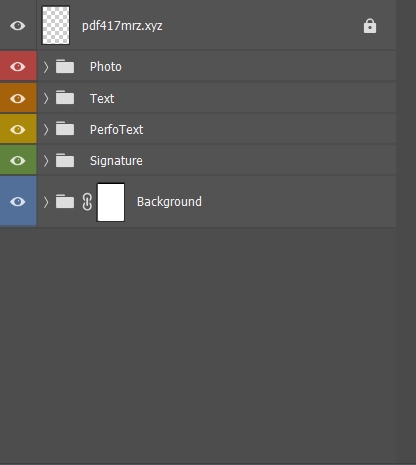Screen dimensions: 416x465
Task: Expand the Photo group chevron
Action: coord(46,67)
